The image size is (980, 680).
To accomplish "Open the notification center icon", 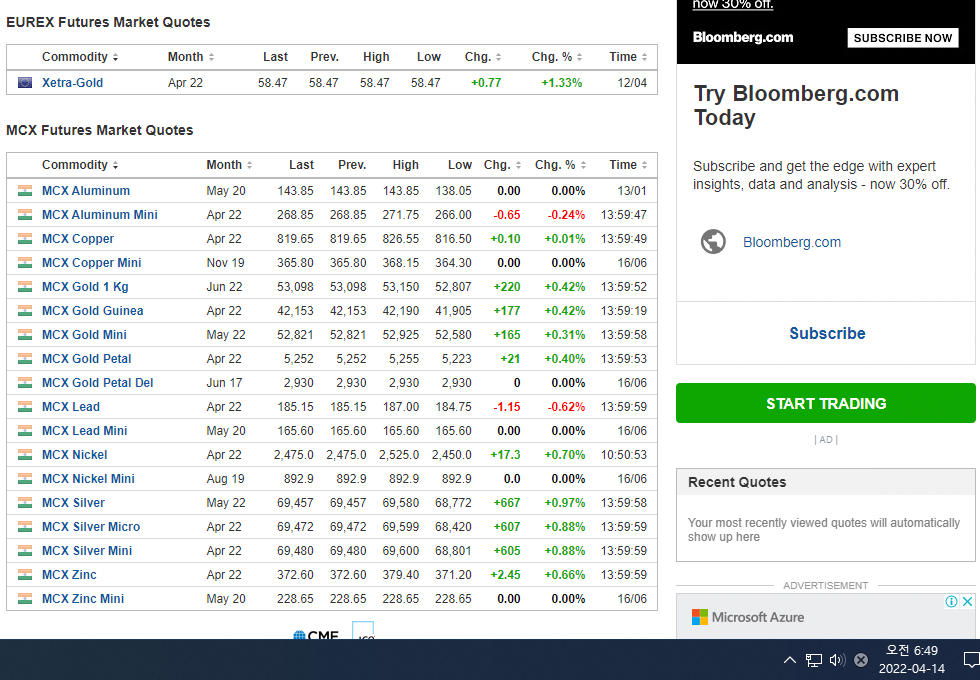I will point(971,660).
